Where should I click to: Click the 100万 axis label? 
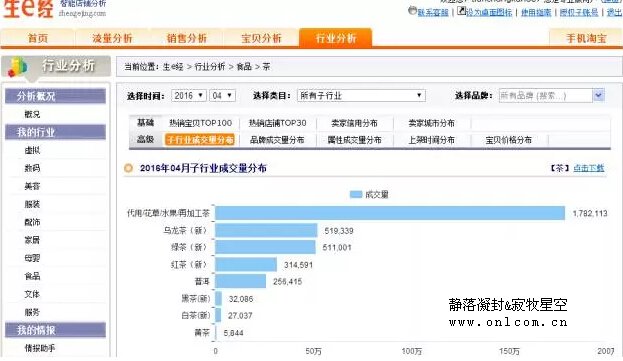(412, 351)
